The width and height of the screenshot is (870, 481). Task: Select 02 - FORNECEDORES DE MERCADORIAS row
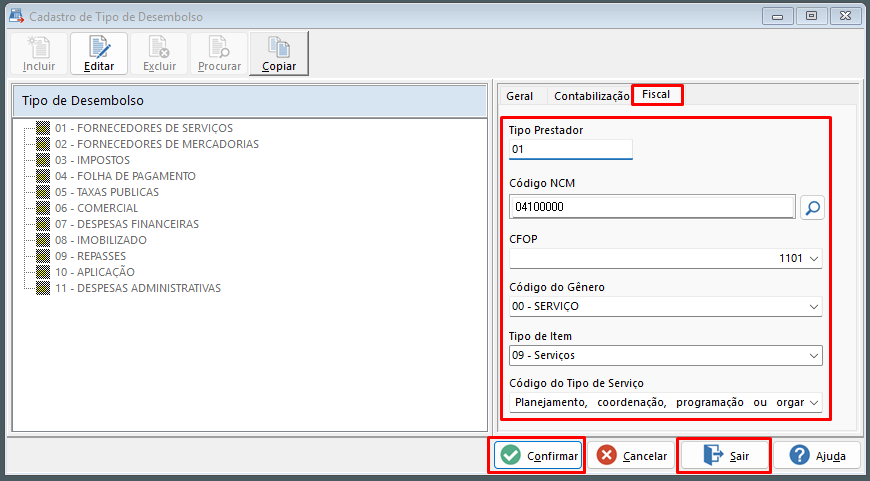[157, 144]
